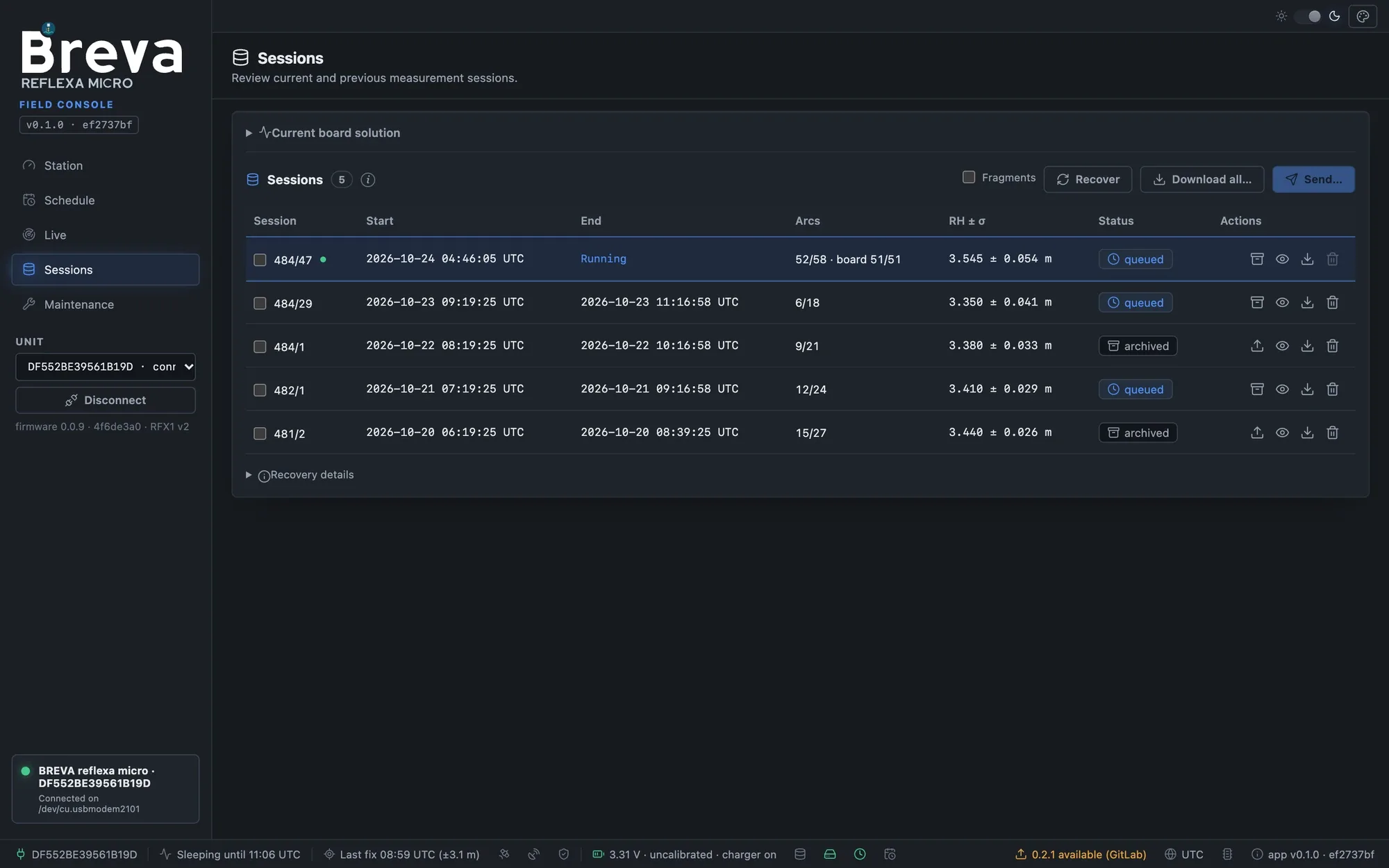Open the theme palette icon at top right
This screenshot has height=868, width=1389.
pos(1363,16)
